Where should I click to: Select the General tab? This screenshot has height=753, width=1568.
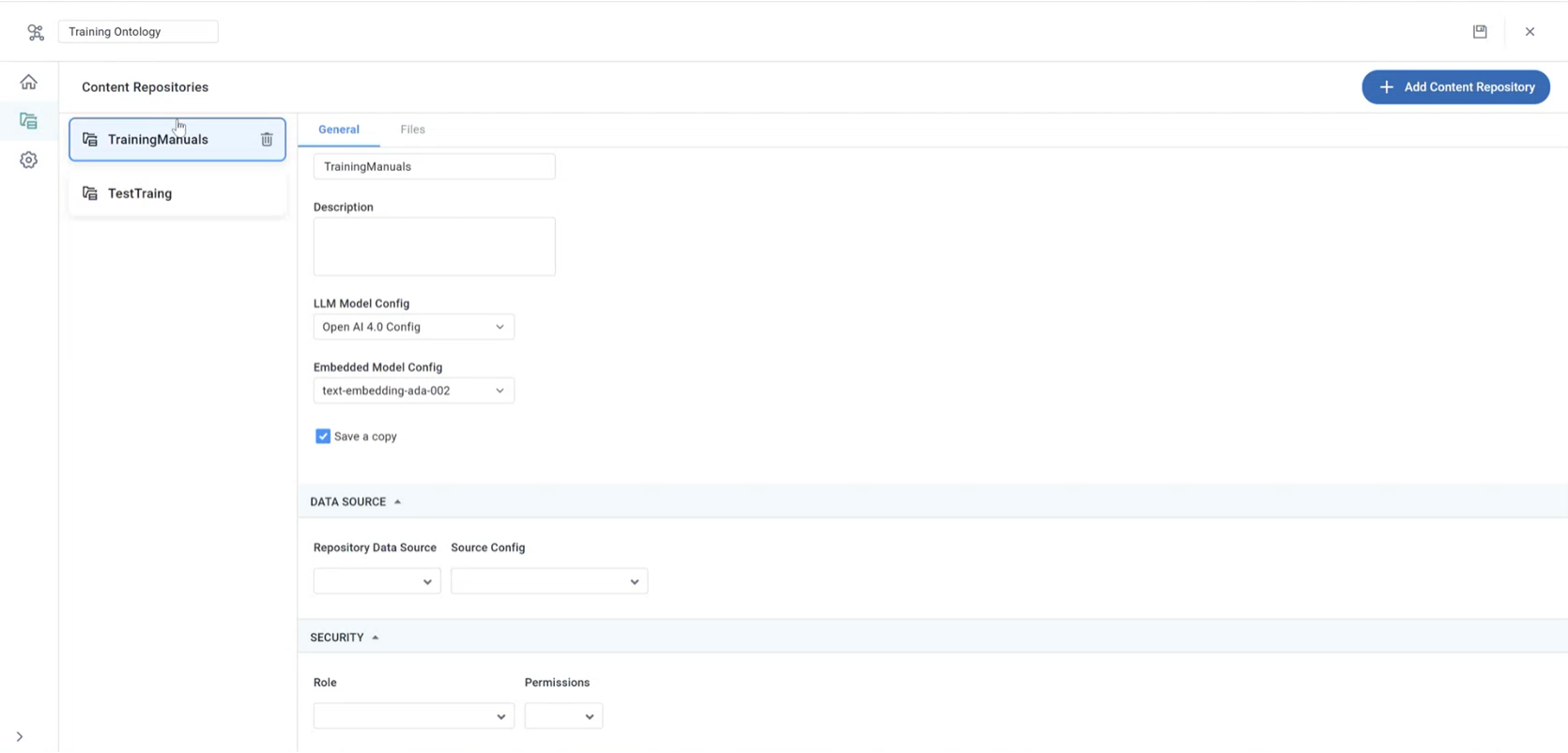(x=339, y=130)
